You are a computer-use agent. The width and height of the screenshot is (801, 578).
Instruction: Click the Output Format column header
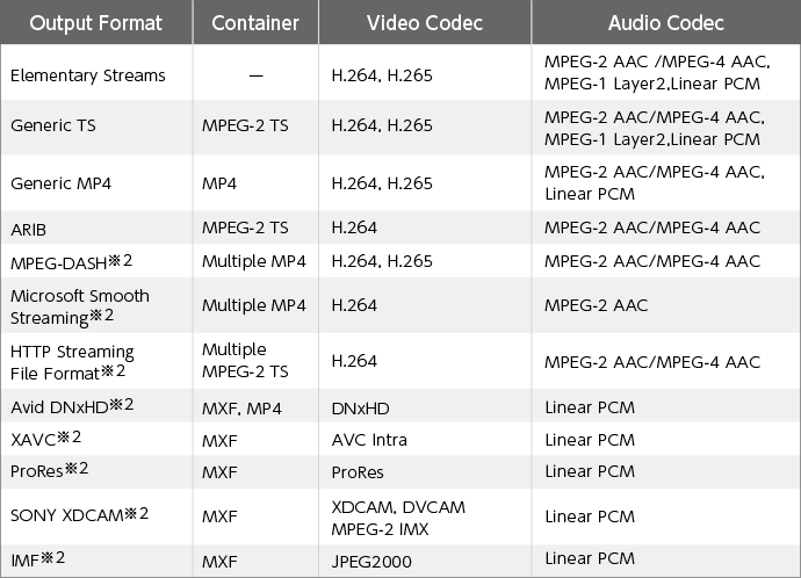[x=96, y=23]
